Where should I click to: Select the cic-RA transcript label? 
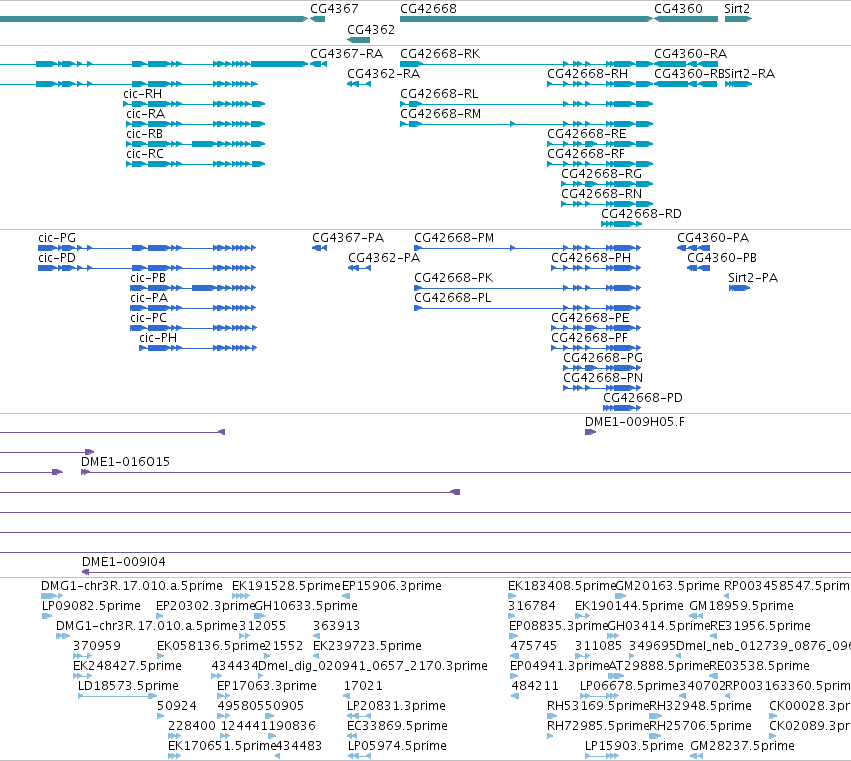click(145, 114)
